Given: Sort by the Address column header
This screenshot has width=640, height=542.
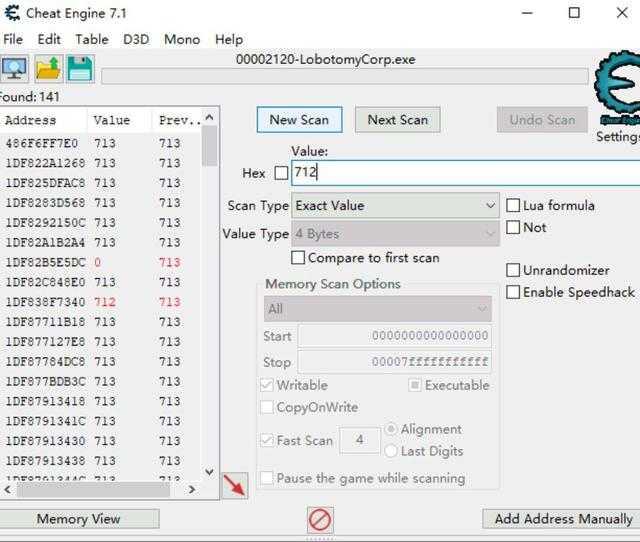Looking at the screenshot, I should pos(43,120).
